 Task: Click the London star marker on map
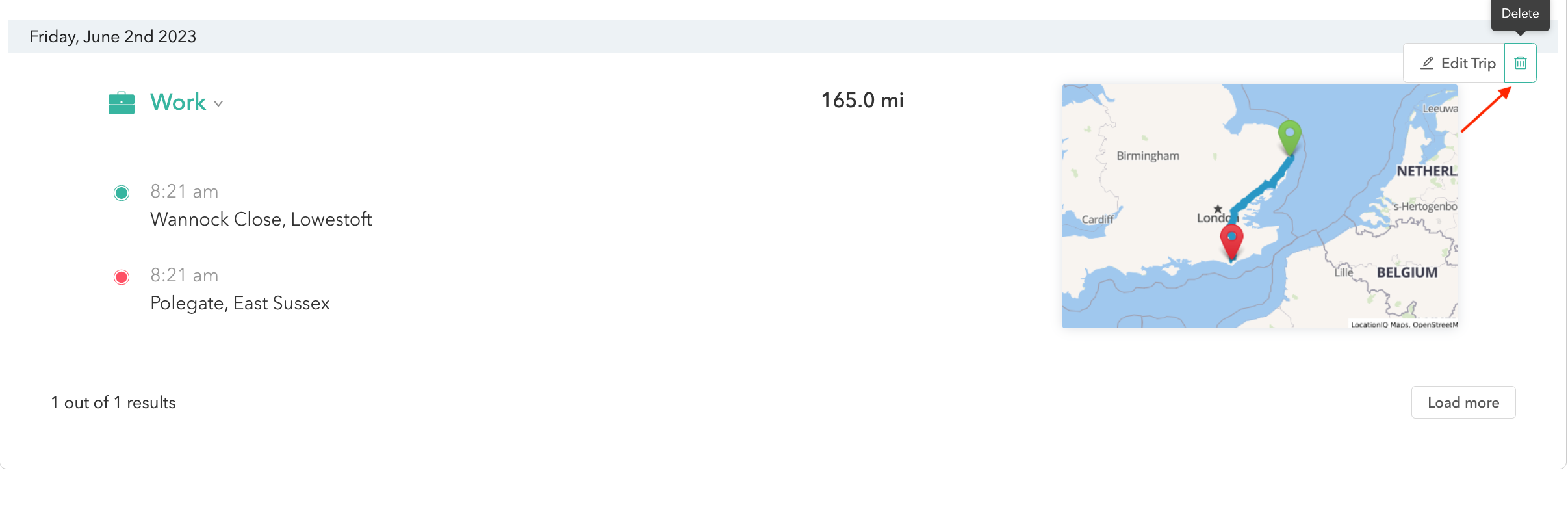click(x=1218, y=209)
